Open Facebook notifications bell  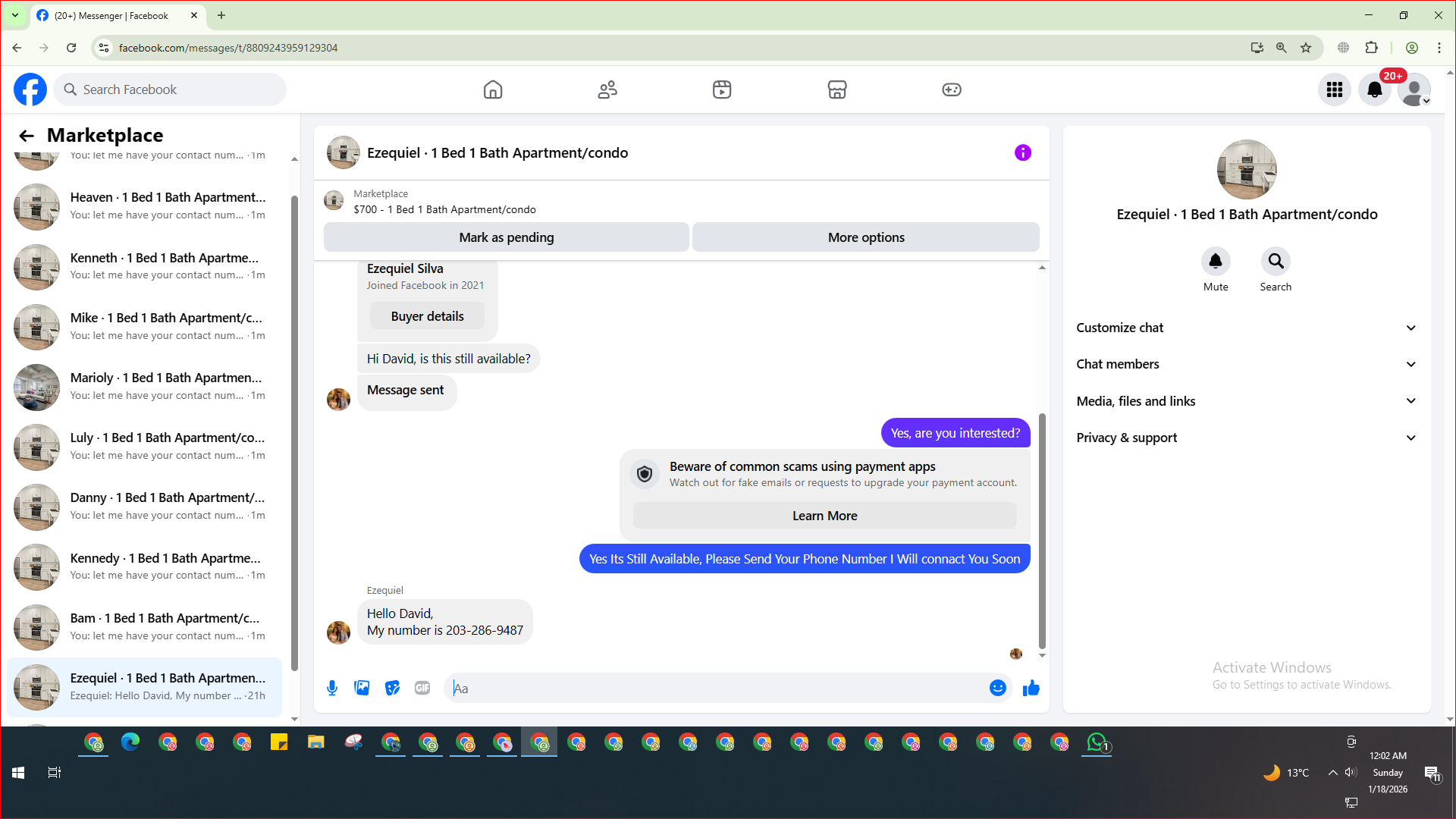pyautogui.click(x=1374, y=89)
